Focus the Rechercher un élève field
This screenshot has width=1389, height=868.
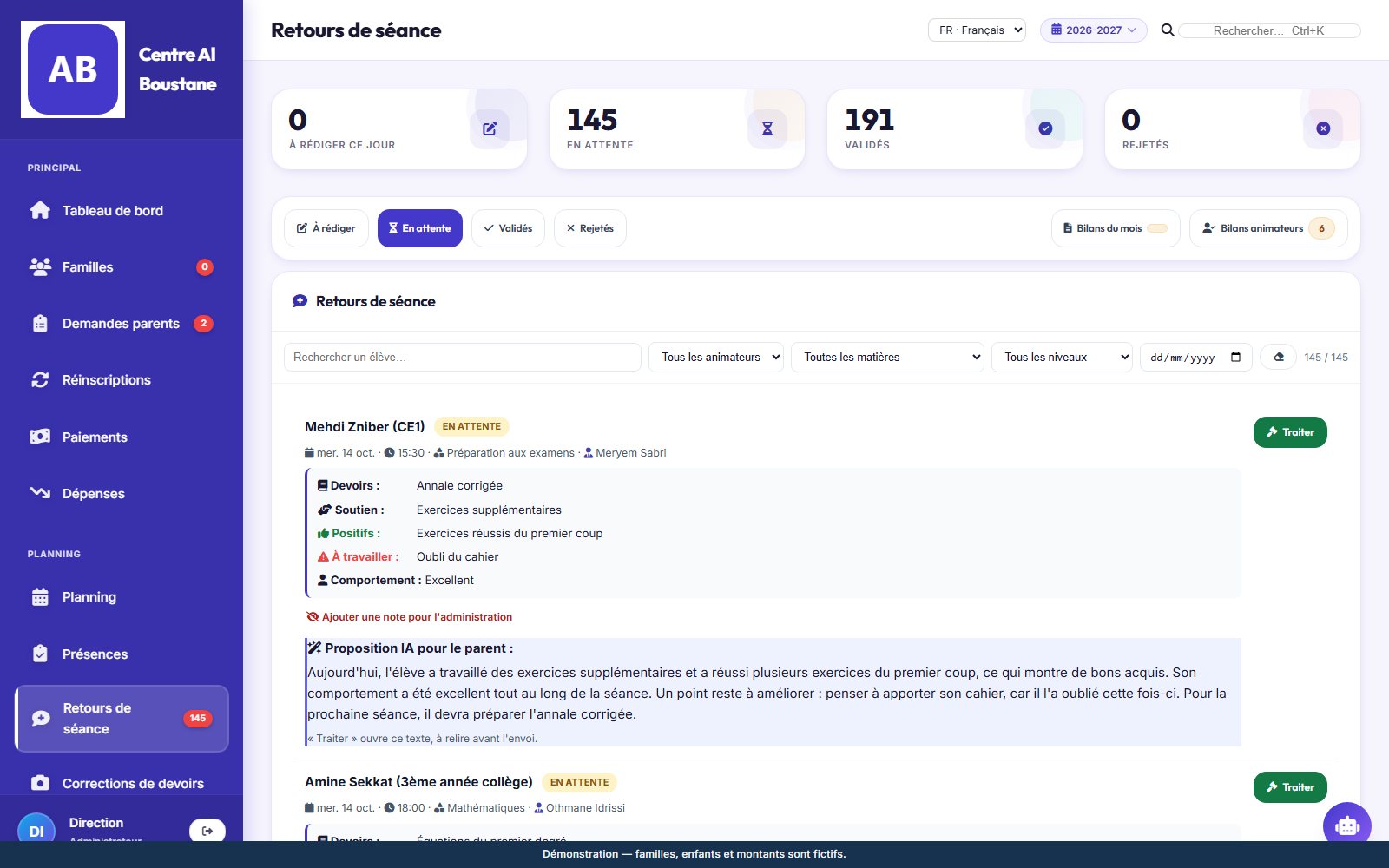463,357
